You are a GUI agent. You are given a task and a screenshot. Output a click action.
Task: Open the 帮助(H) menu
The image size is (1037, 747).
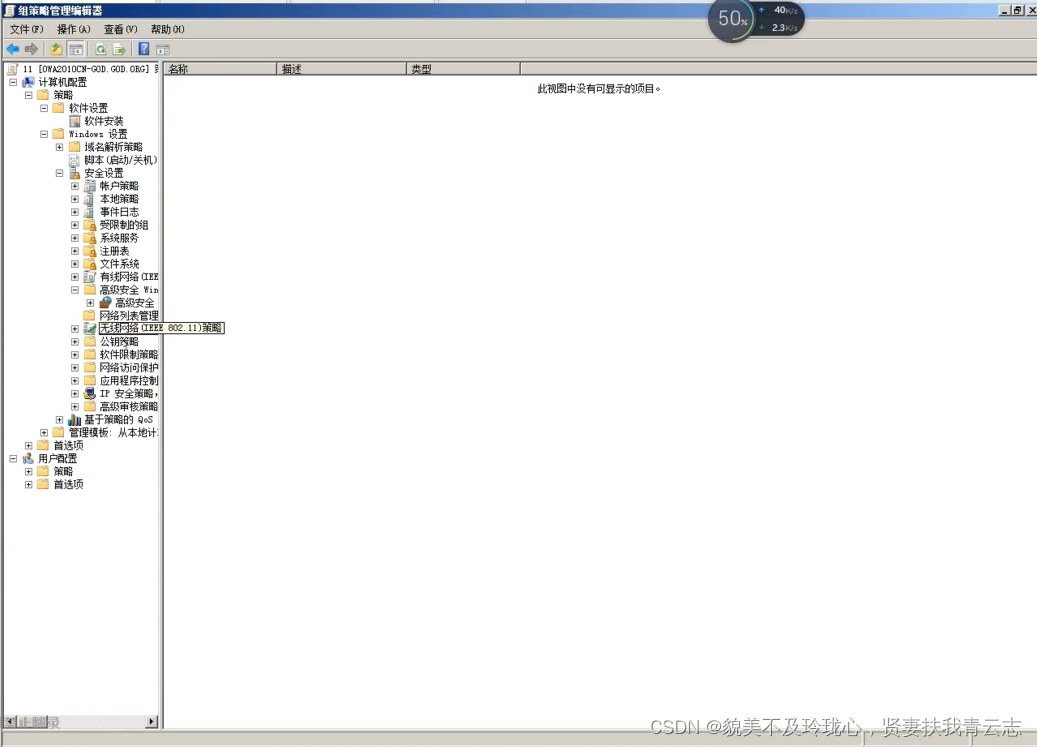(x=167, y=29)
